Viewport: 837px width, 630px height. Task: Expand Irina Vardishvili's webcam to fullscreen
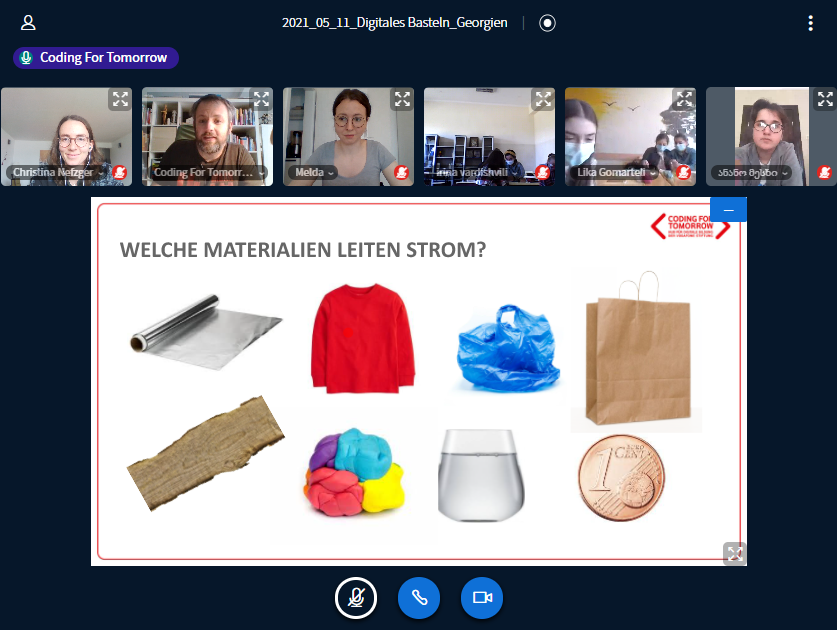542,99
